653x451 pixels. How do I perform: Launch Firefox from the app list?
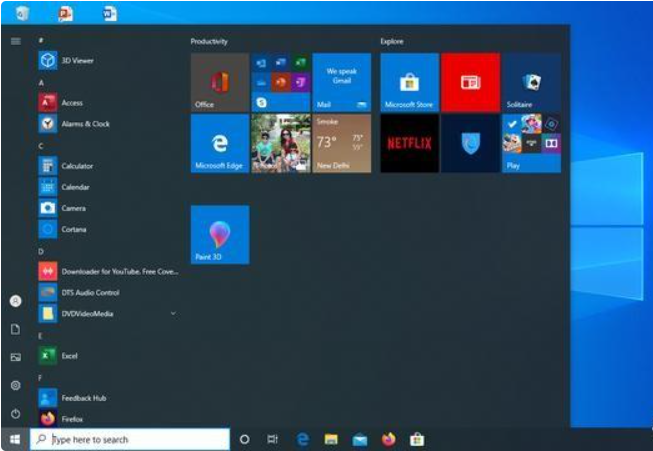(x=108, y=419)
